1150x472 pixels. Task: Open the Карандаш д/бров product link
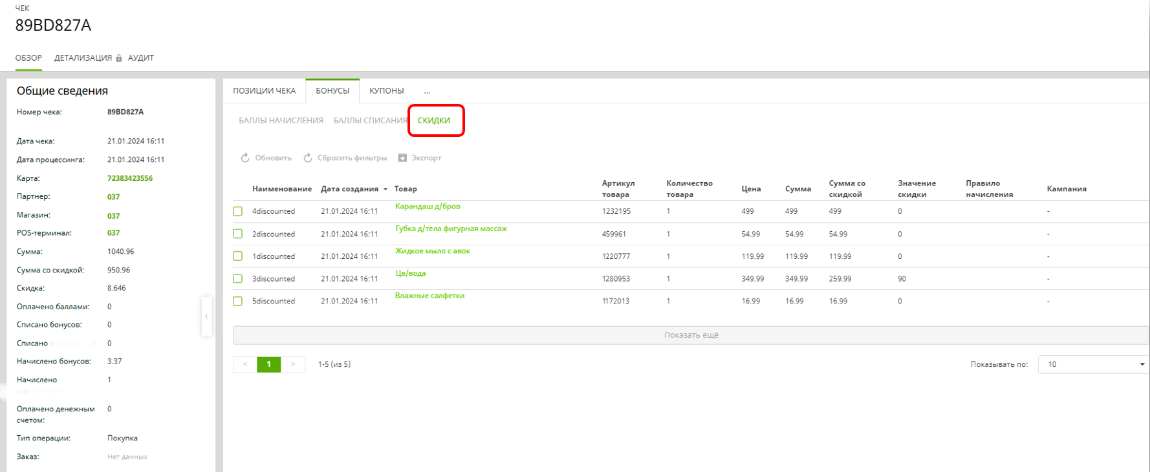pyautogui.click(x=427, y=206)
